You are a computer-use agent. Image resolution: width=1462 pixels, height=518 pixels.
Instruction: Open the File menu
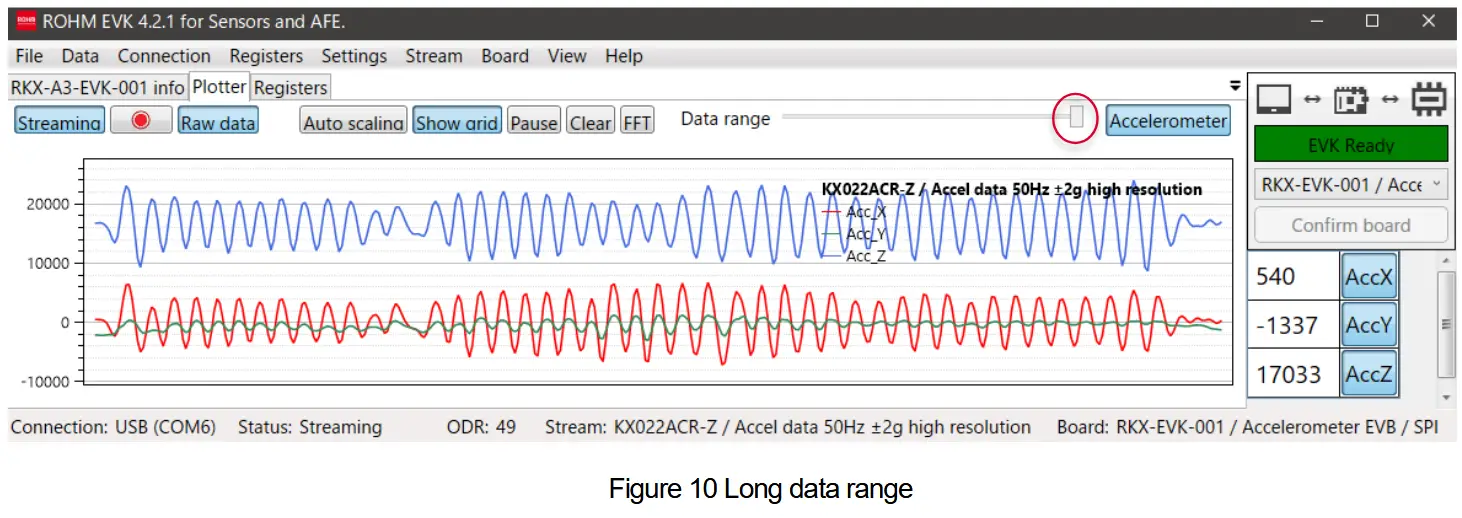29,56
